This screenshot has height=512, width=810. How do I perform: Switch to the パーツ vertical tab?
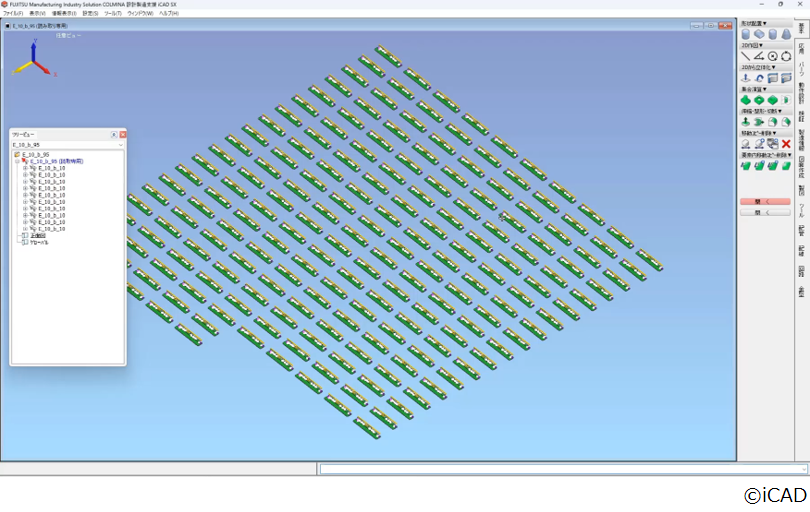[x=801, y=68]
